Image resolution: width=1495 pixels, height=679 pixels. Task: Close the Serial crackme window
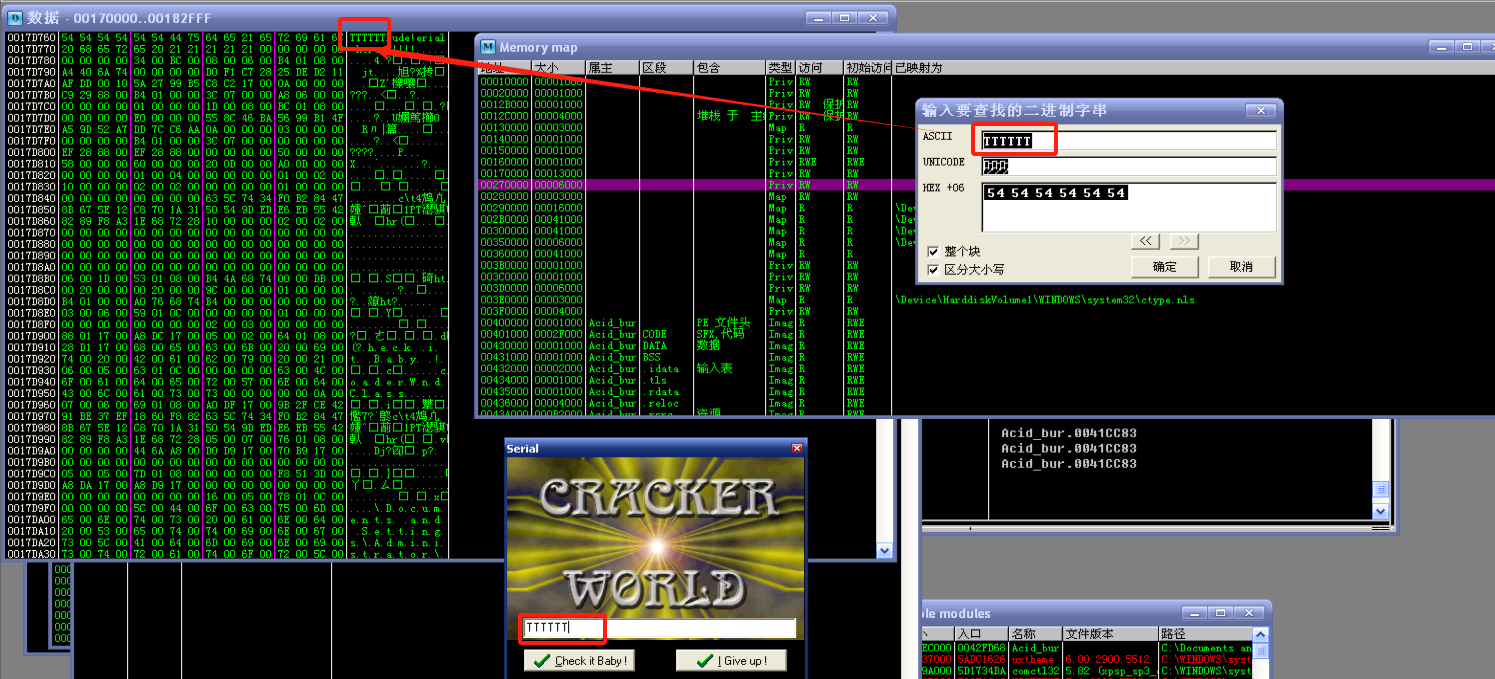pyautogui.click(x=797, y=449)
